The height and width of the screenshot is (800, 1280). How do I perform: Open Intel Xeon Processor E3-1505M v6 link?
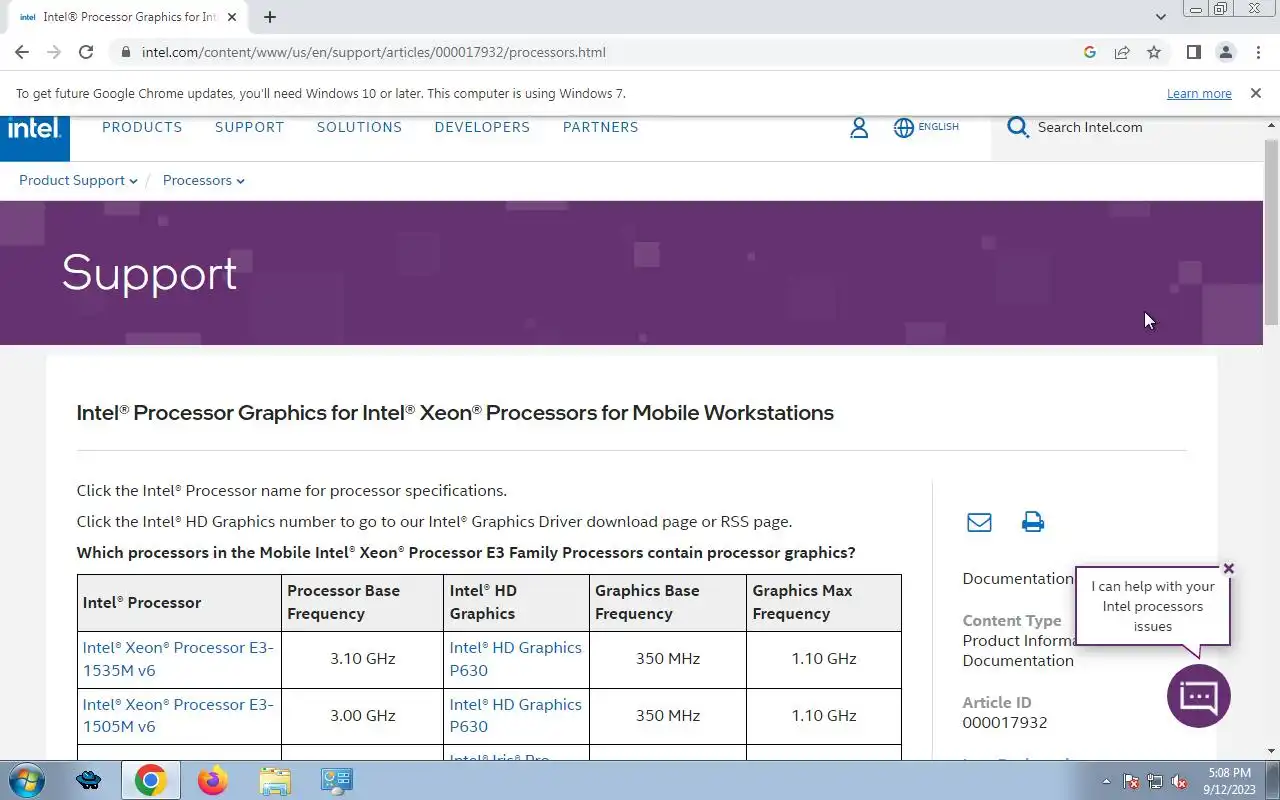tap(178, 715)
